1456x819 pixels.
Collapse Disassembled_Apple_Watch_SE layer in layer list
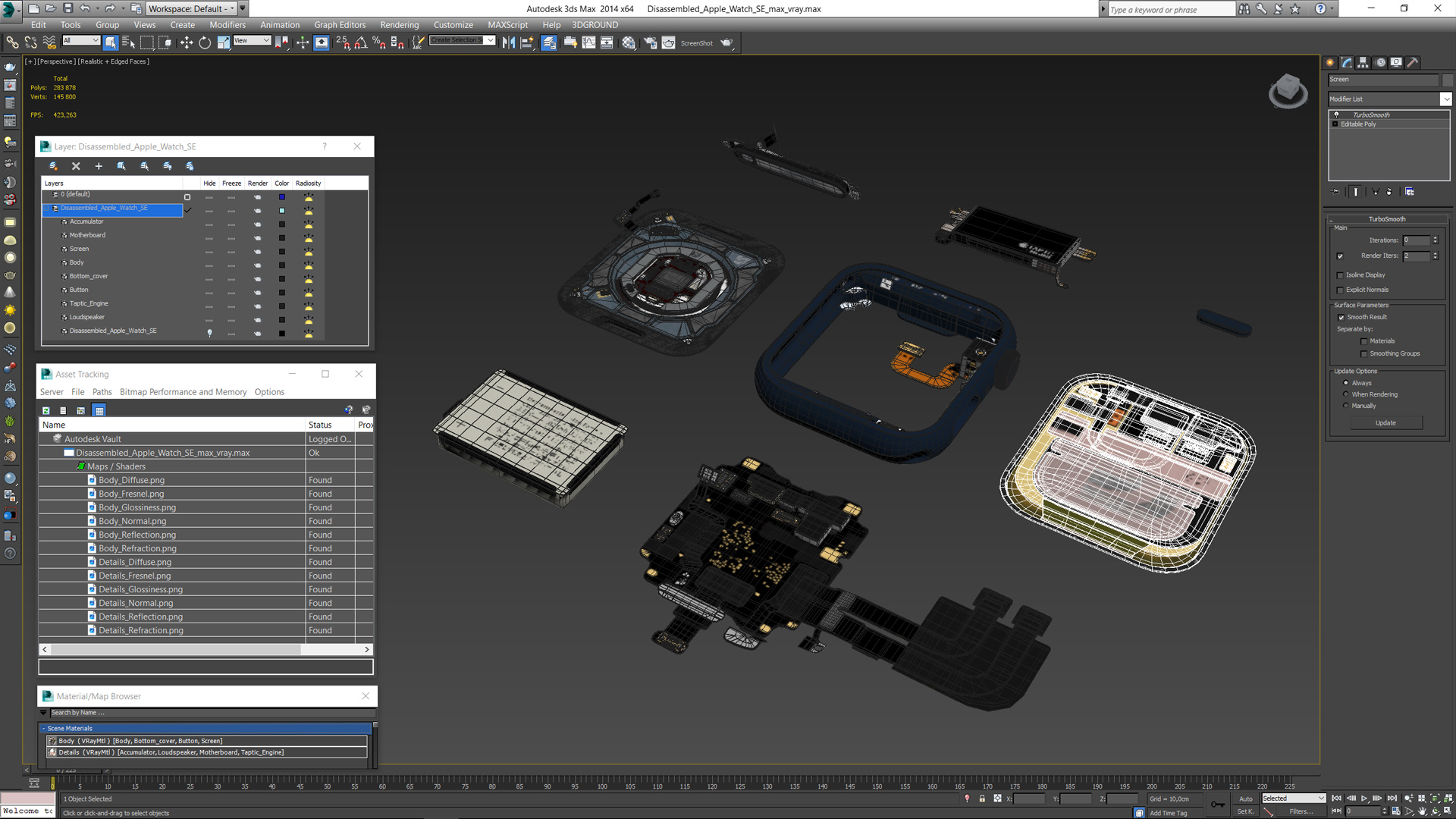click(47, 208)
